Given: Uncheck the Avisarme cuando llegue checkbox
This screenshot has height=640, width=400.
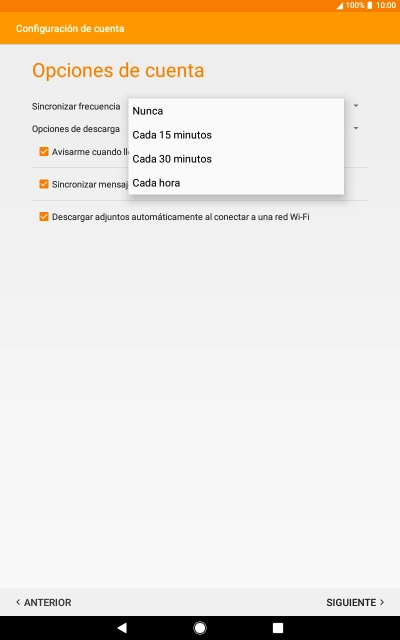Looking at the screenshot, I should [44, 151].
